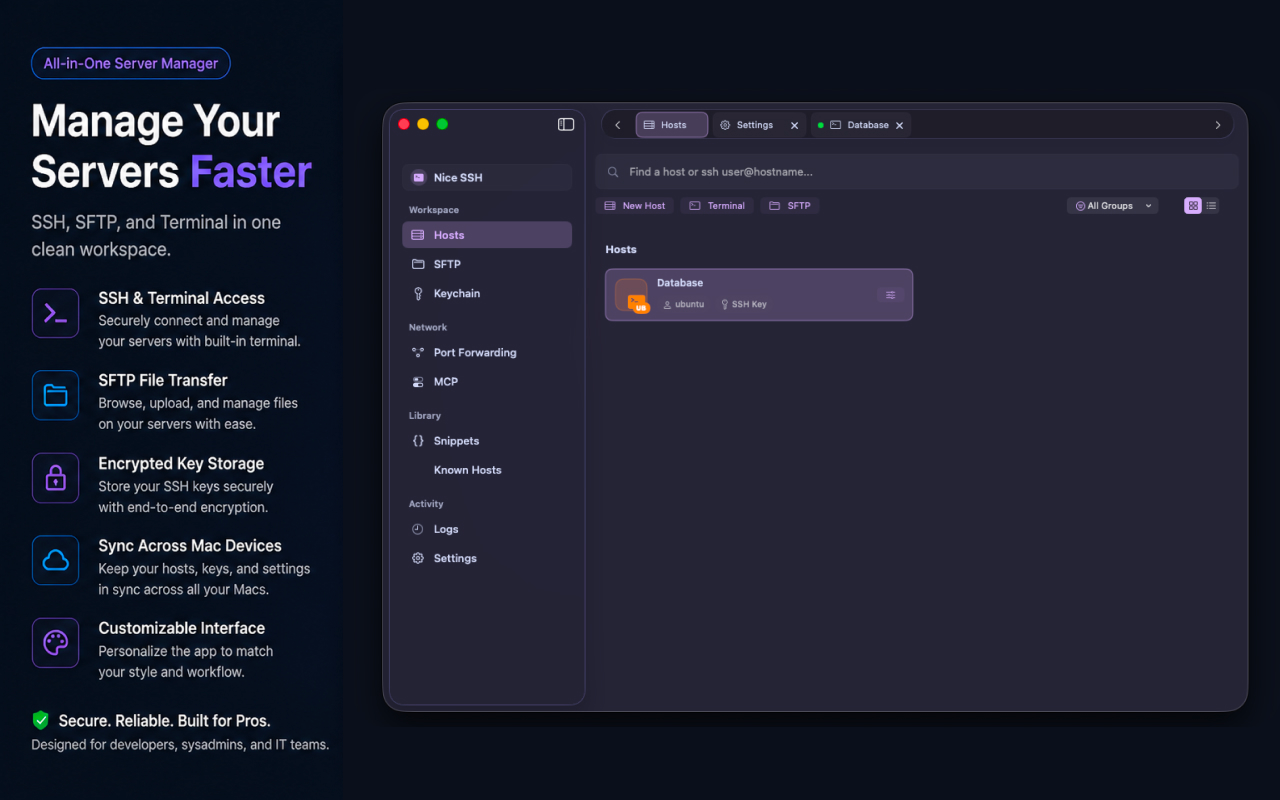Click the Logs clock icon

(x=418, y=529)
